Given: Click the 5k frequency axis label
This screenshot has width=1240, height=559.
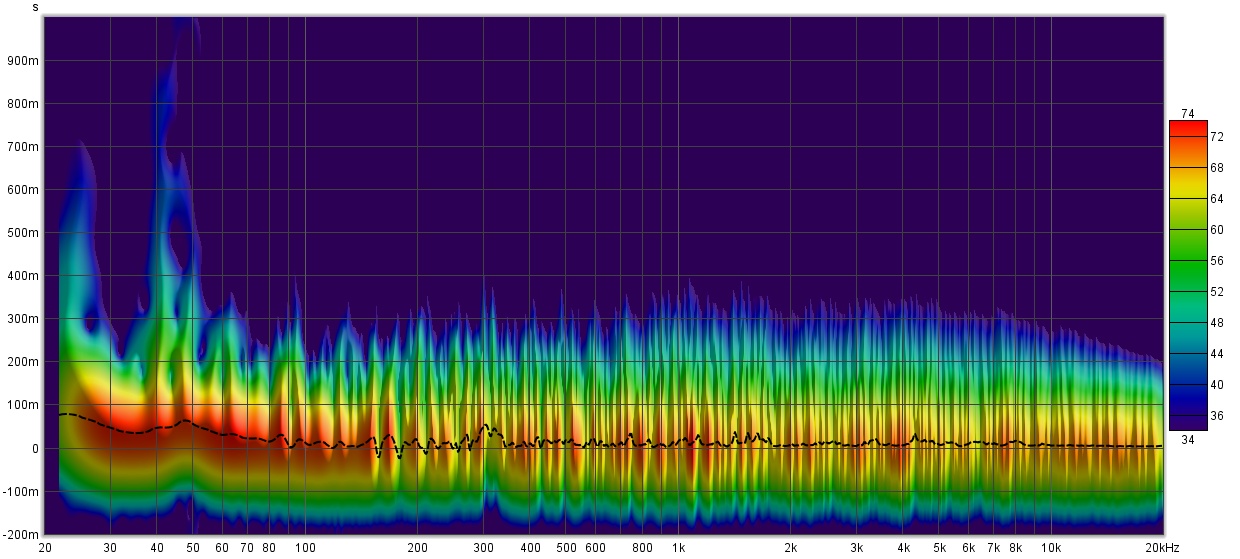Looking at the screenshot, I should pyautogui.click(x=939, y=548).
